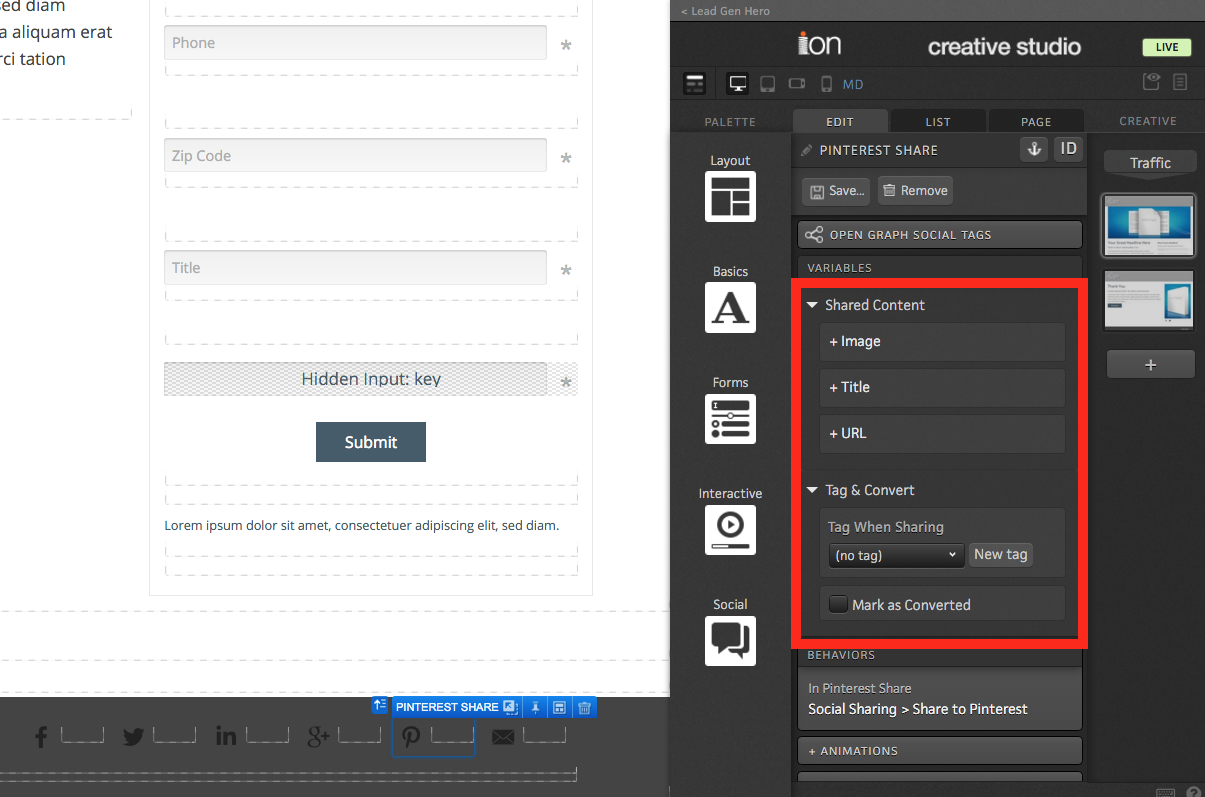Click the keyboard shortcuts icon
The width and height of the screenshot is (1205, 797).
1166,793
